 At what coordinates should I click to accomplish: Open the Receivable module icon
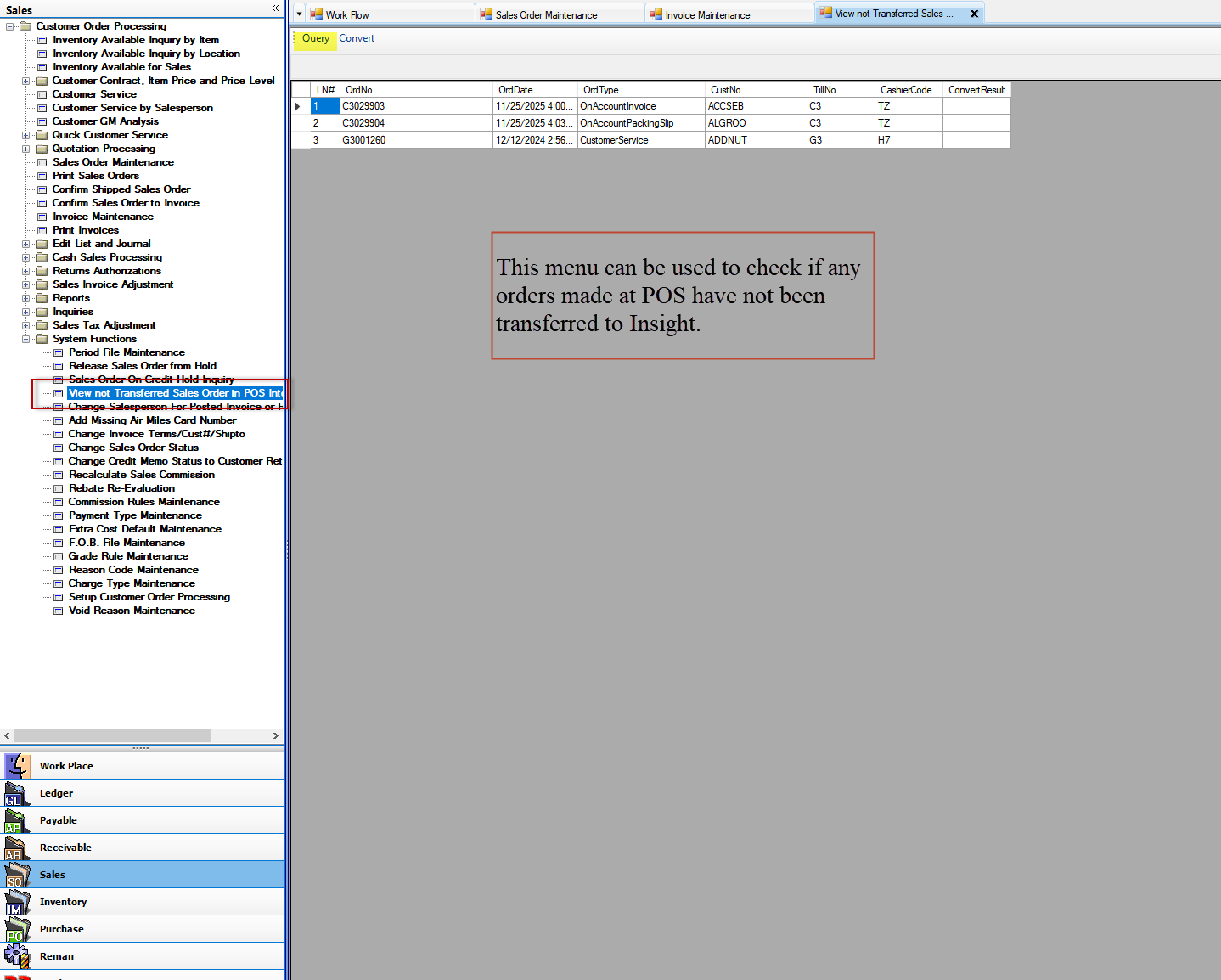point(17,848)
